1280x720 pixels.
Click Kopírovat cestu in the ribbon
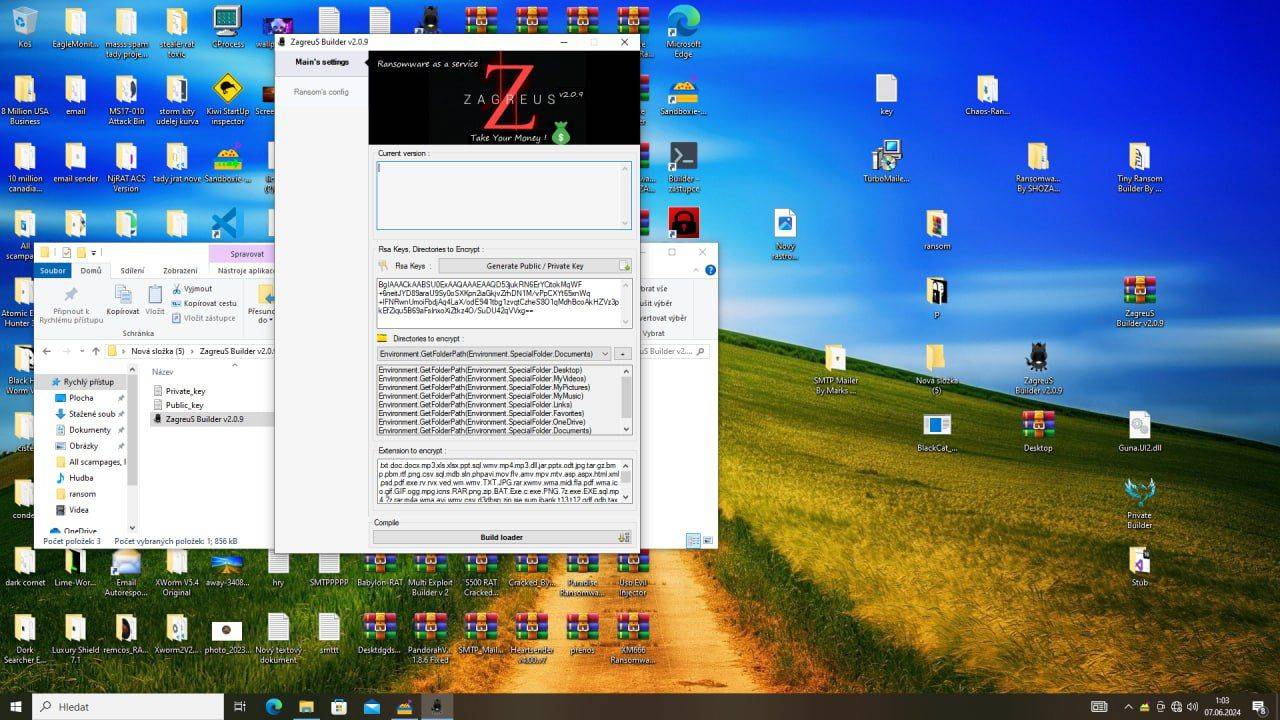[x=204, y=303]
